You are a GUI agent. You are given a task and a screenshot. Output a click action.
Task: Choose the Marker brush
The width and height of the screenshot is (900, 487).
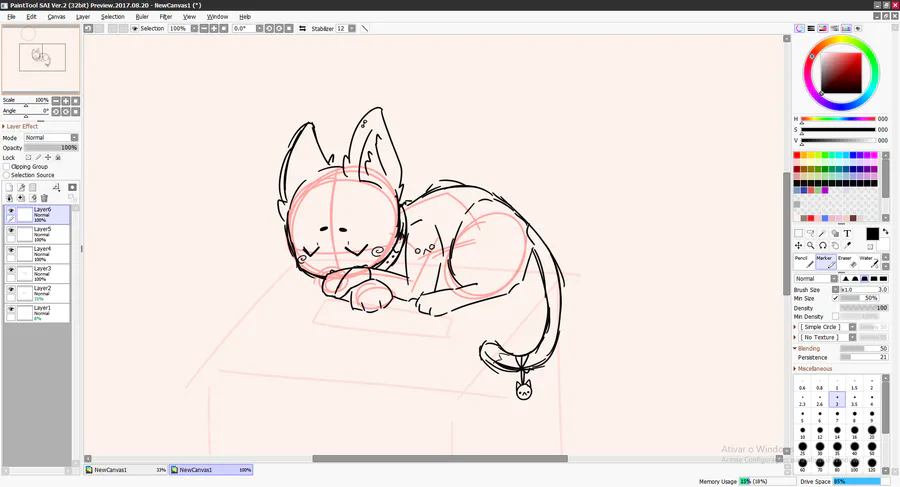pyautogui.click(x=825, y=261)
